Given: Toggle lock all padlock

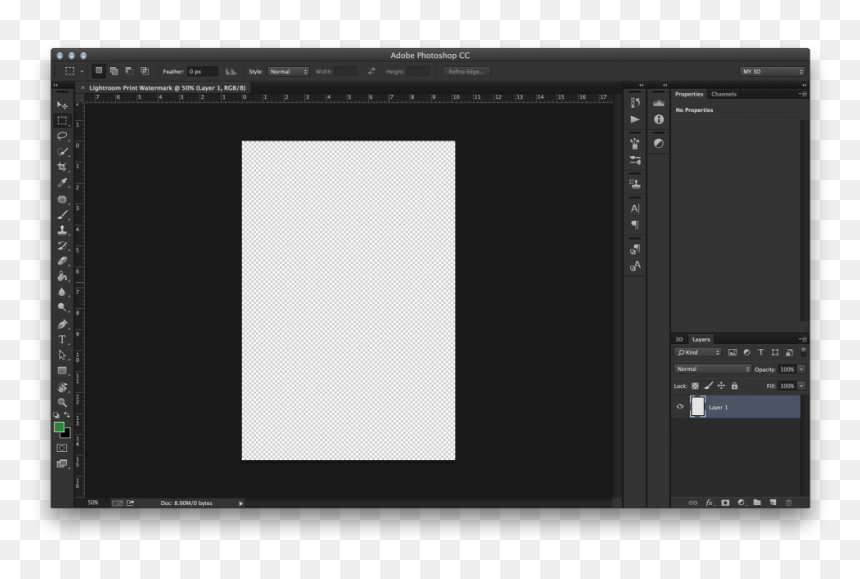Looking at the screenshot, I should [734, 386].
